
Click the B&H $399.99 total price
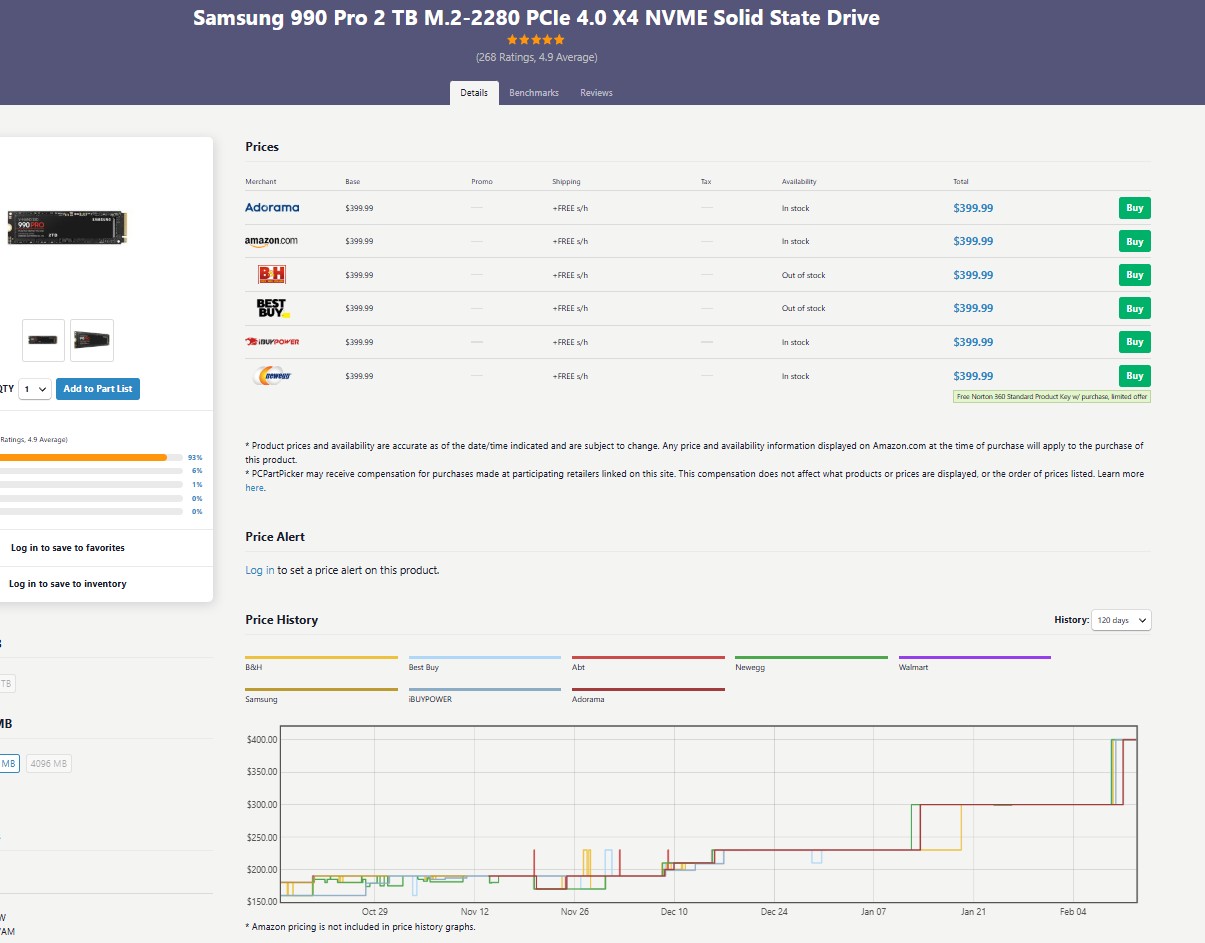click(x=973, y=275)
